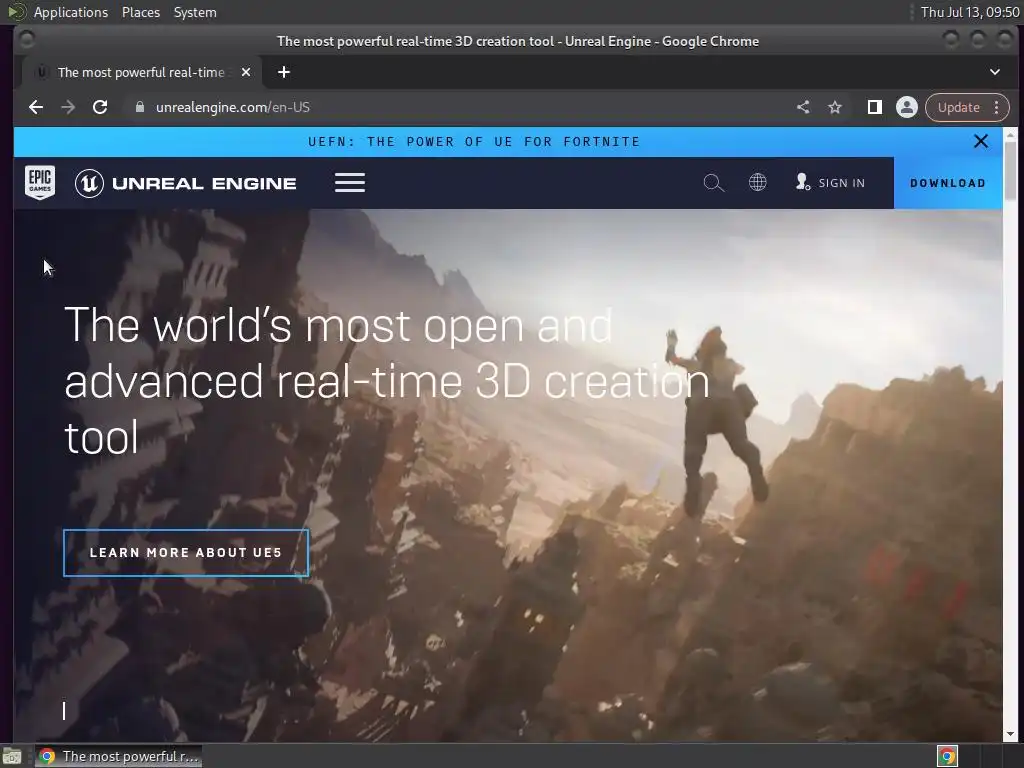Click the address bar URL field
The width and height of the screenshot is (1024, 768).
457,107
